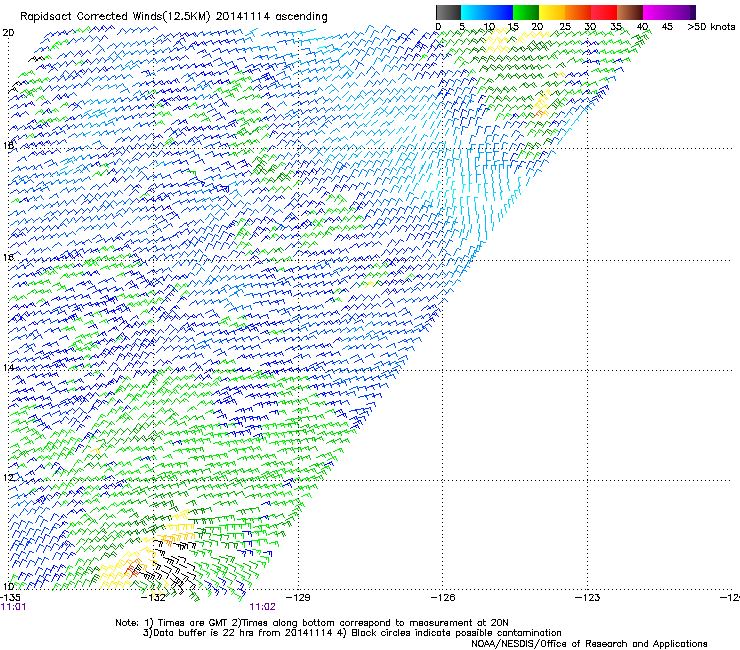Image resolution: width=740 pixels, height=650 pixels.
Task: Click the note line 'Times are GMT'
Action: coord(192,623)
